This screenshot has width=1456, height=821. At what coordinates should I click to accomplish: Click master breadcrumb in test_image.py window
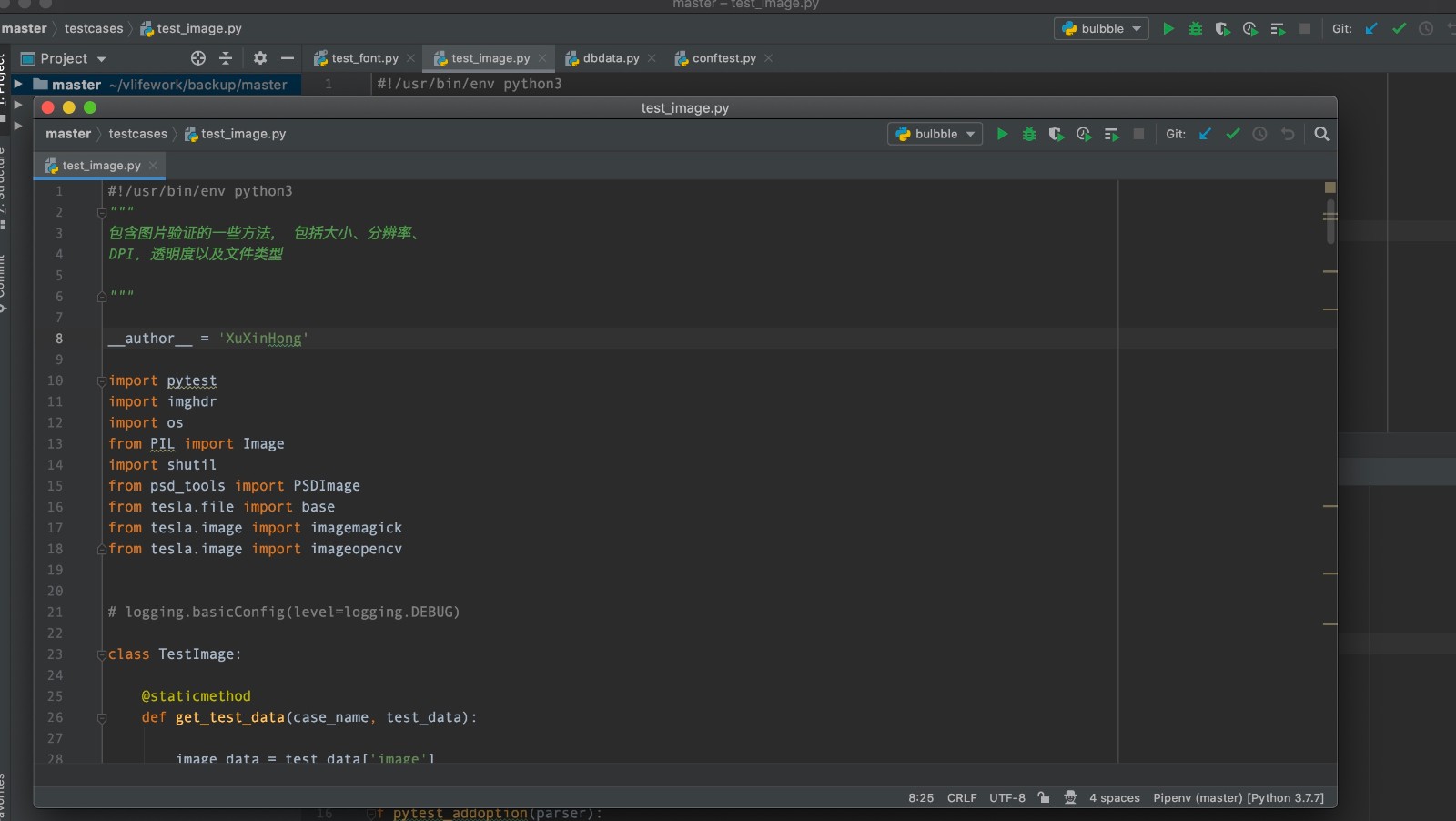point(68,134)
